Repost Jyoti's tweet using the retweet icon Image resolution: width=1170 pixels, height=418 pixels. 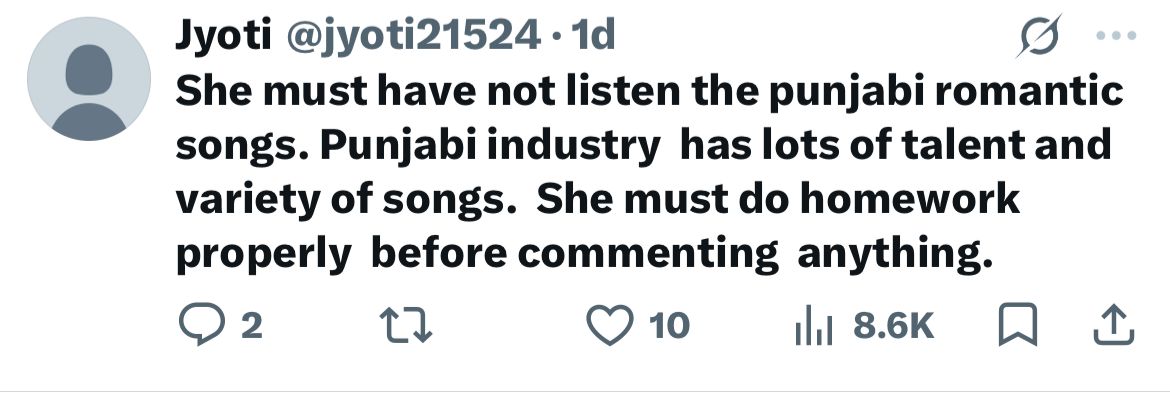click(x=409, y=325)
